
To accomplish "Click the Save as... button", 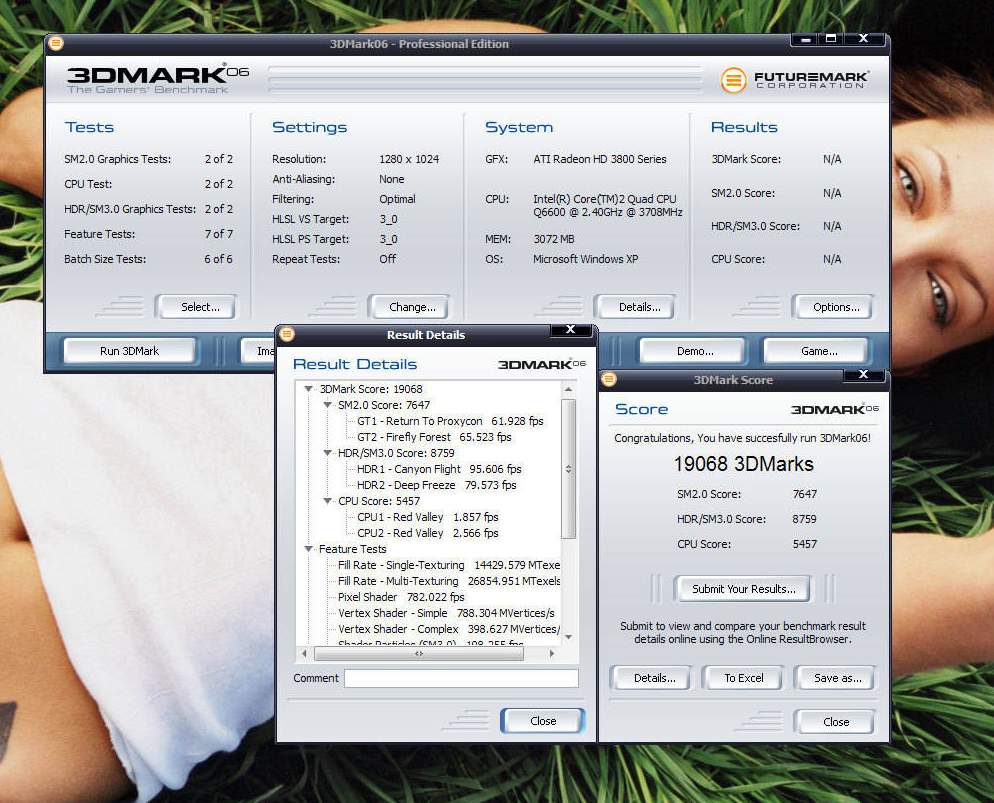I will (835, 678).
